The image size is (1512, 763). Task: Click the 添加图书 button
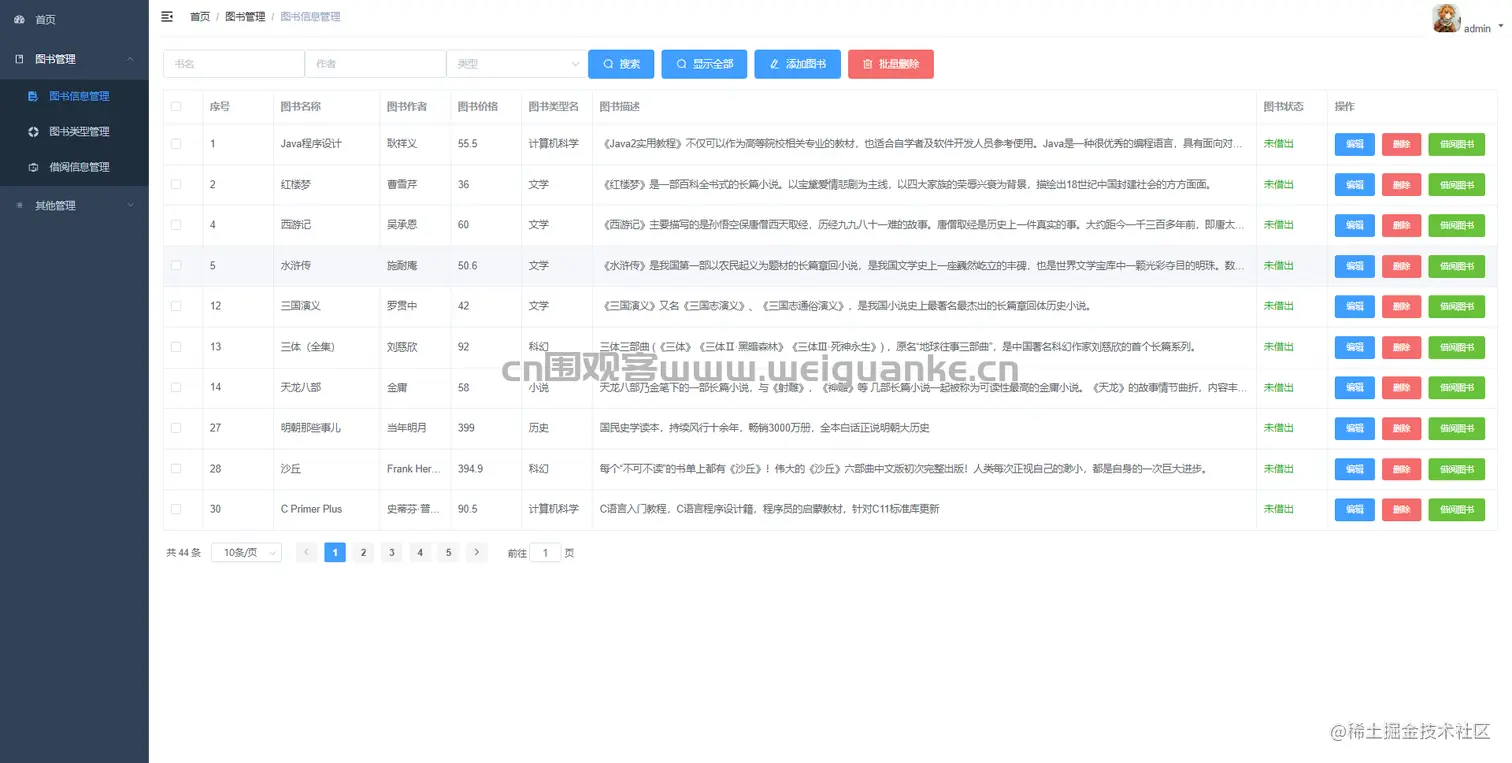coord(797,64)
